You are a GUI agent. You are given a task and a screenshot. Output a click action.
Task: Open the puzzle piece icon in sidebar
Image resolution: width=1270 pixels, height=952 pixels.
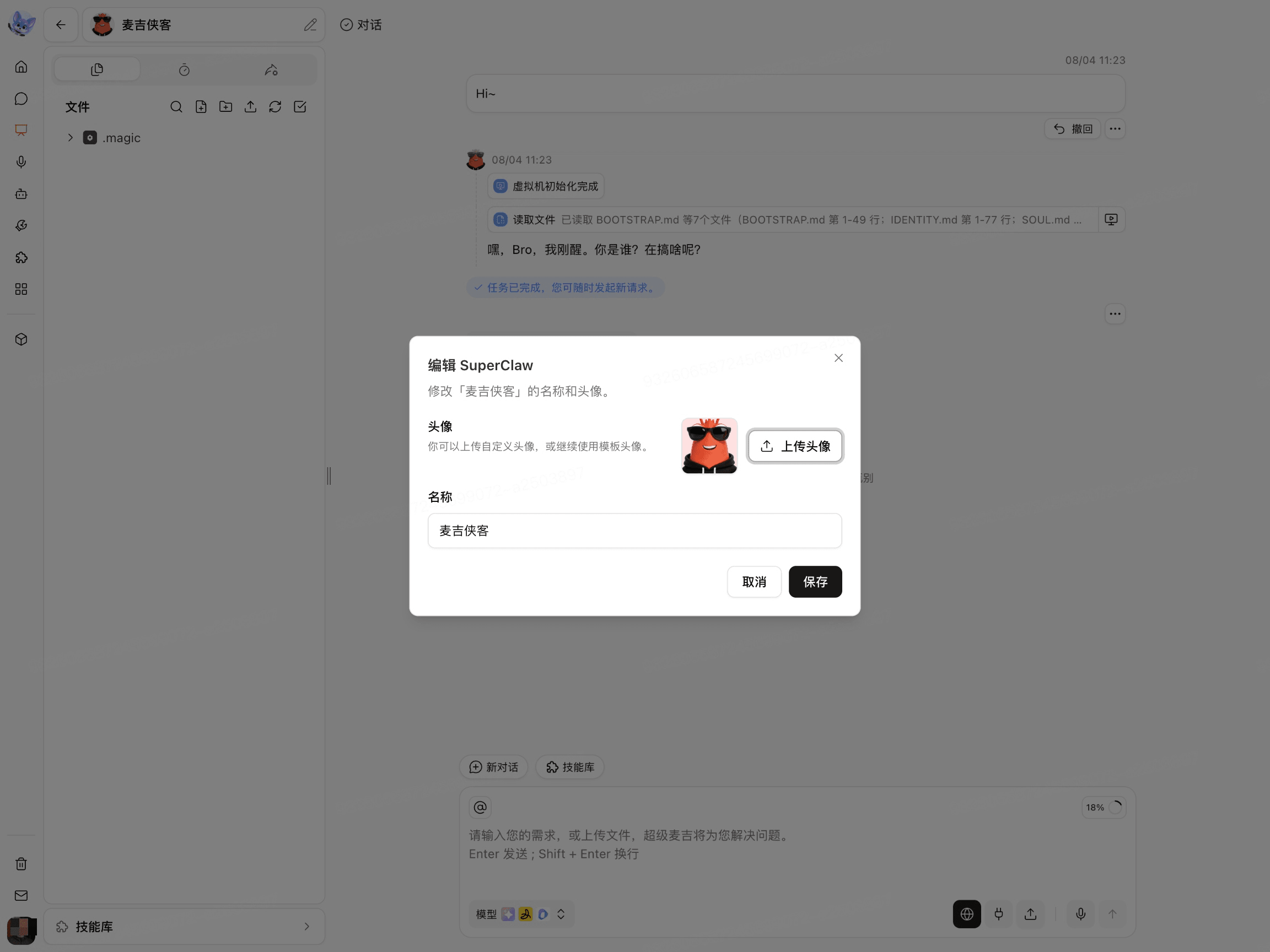[21, 258]
